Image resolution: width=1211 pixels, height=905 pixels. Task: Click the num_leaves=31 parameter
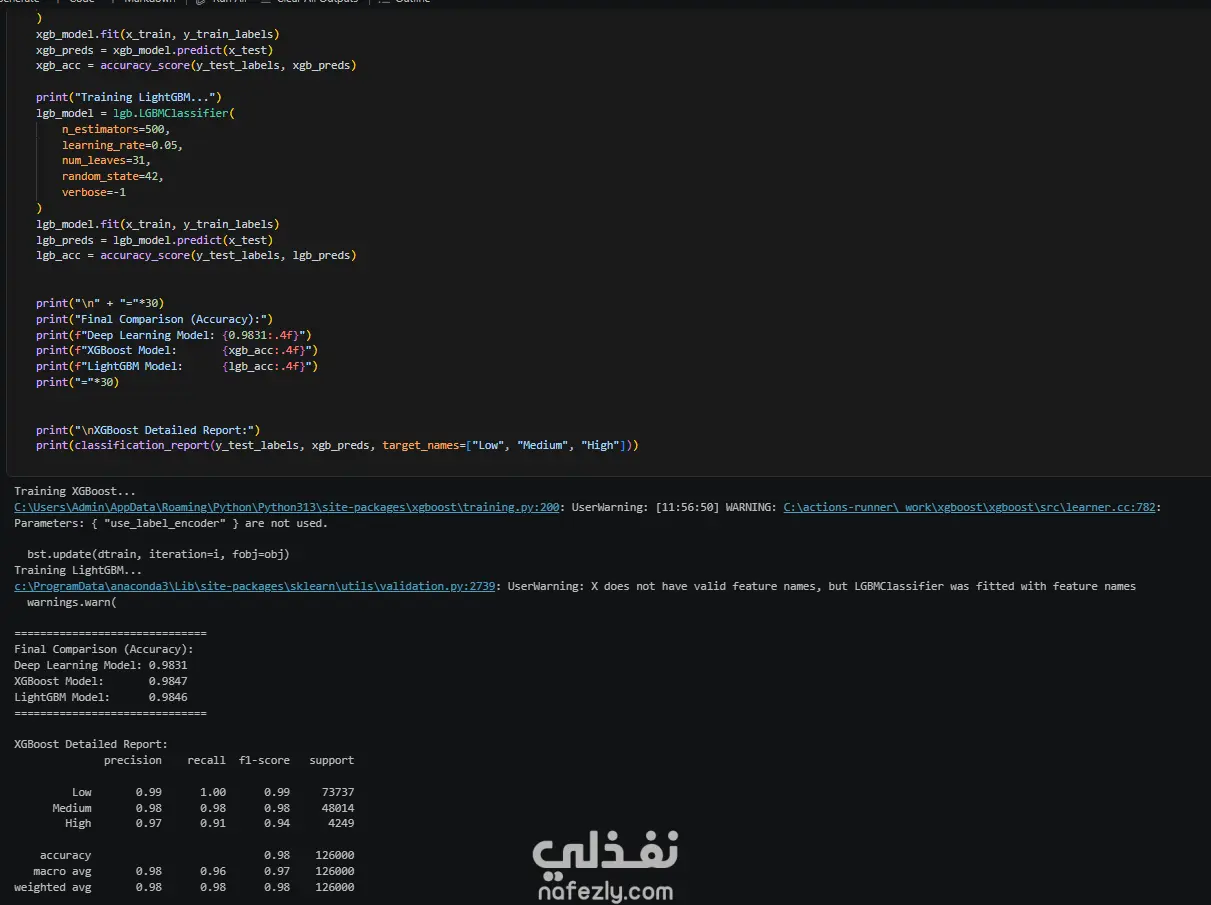[x=106, y=160]
